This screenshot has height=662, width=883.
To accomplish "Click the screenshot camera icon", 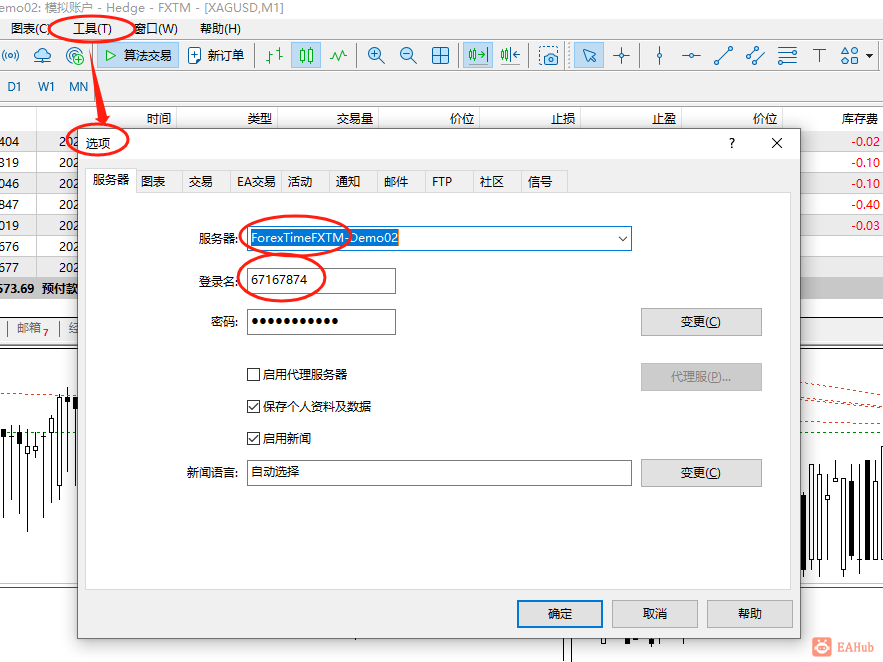I will click(x=548, y=55).
